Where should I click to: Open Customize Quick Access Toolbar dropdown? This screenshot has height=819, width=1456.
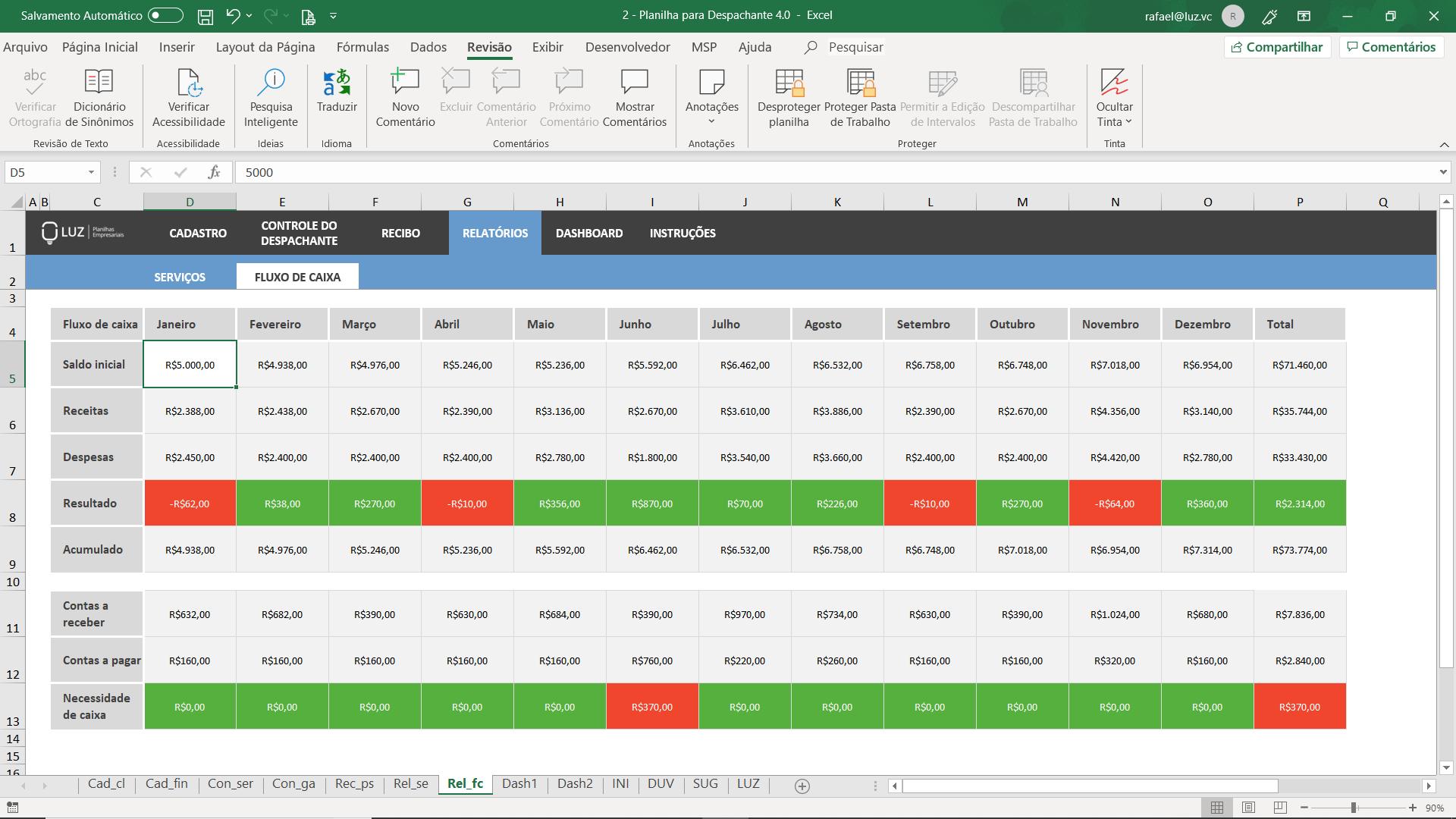[x=333, y=16]
